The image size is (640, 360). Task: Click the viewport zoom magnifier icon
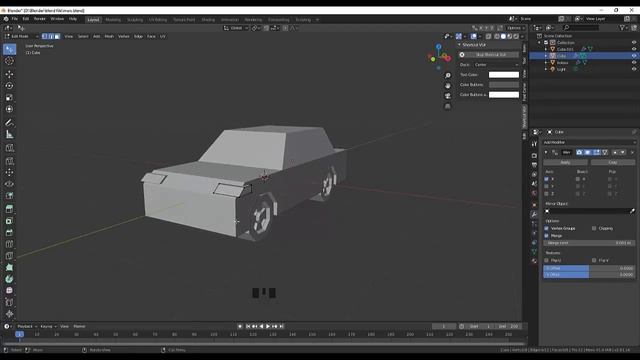(448, 76)
